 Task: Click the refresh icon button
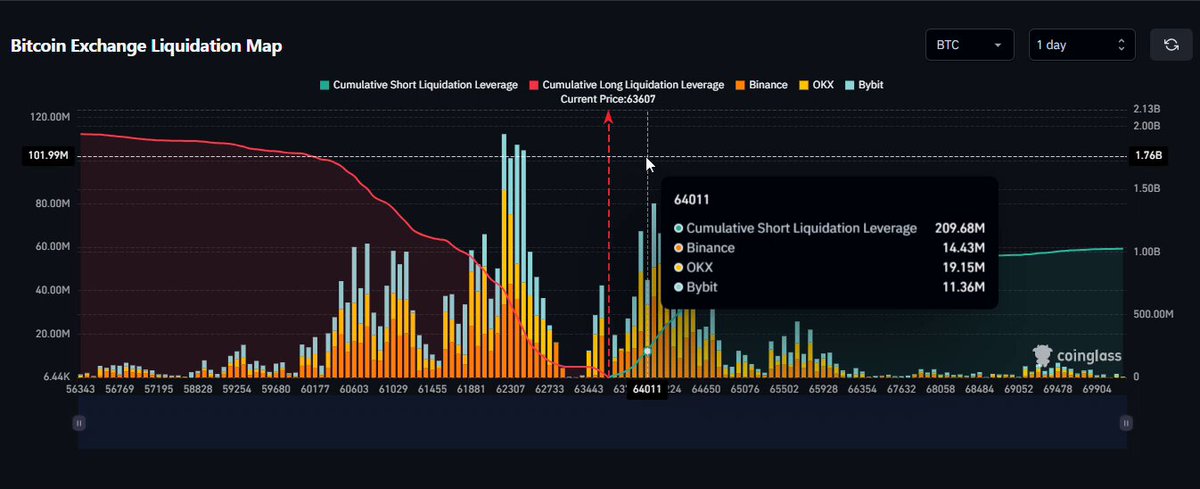tap(1171, 45)
